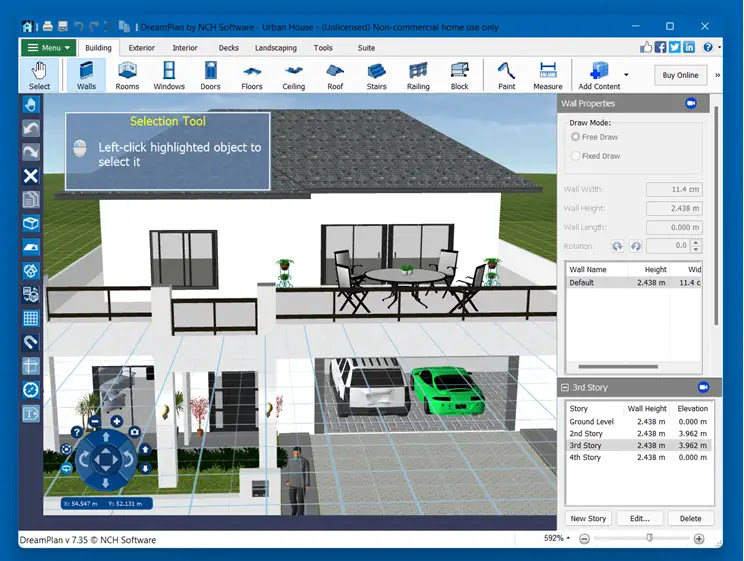Select the Ground Level story row
The height and width of the screenshot is (561, 744).
[x=639, y=421]
